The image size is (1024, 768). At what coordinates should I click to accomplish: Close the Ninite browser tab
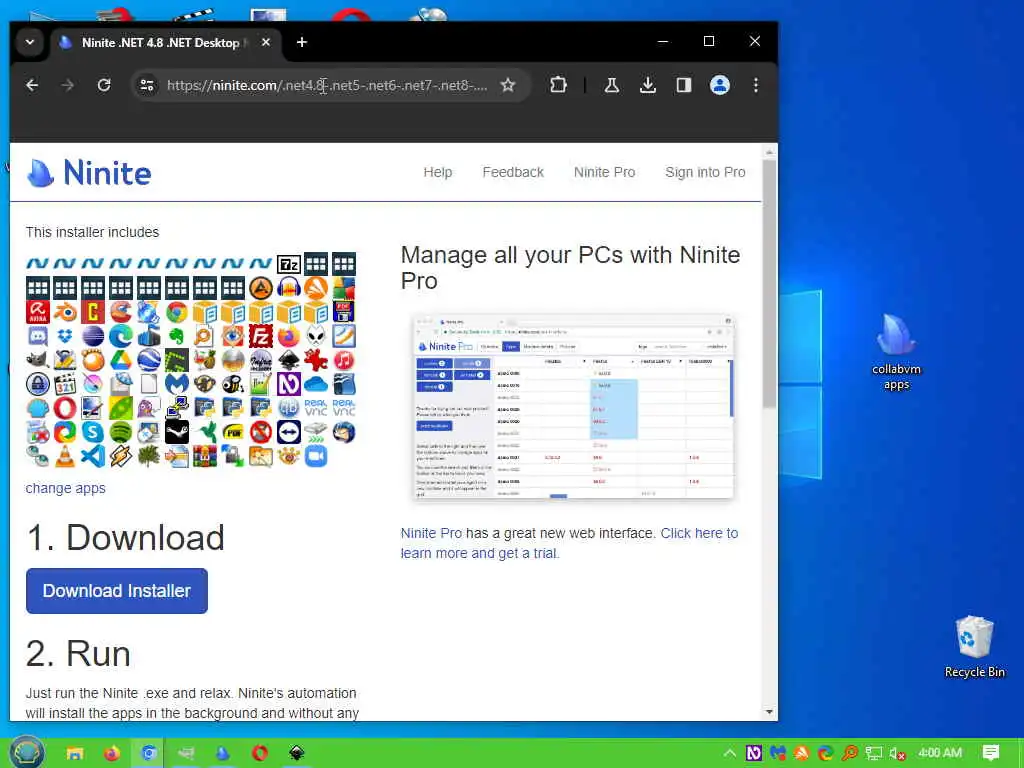click(x=266, y=42)
